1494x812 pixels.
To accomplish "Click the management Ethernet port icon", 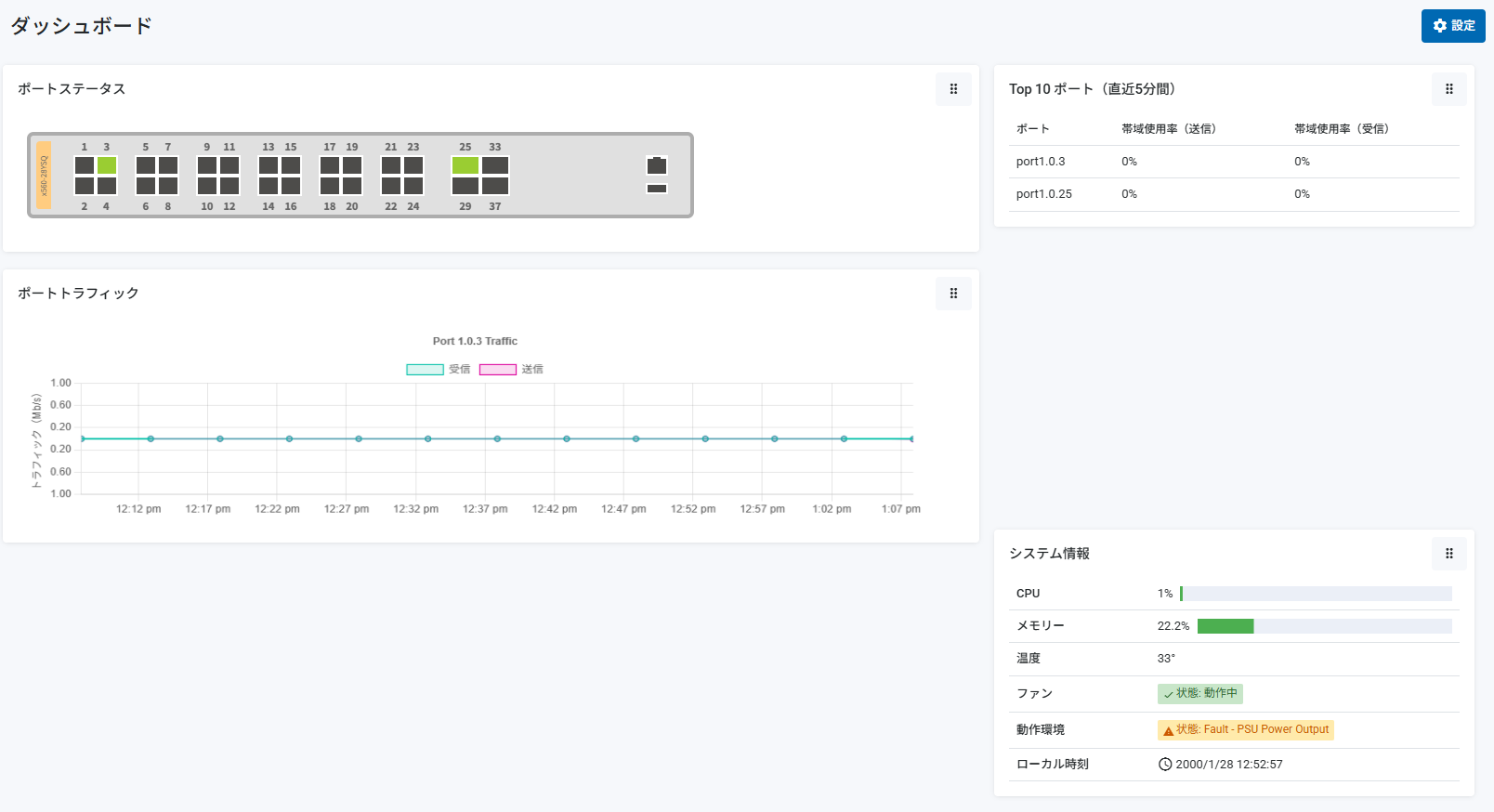I will point(657,166).
